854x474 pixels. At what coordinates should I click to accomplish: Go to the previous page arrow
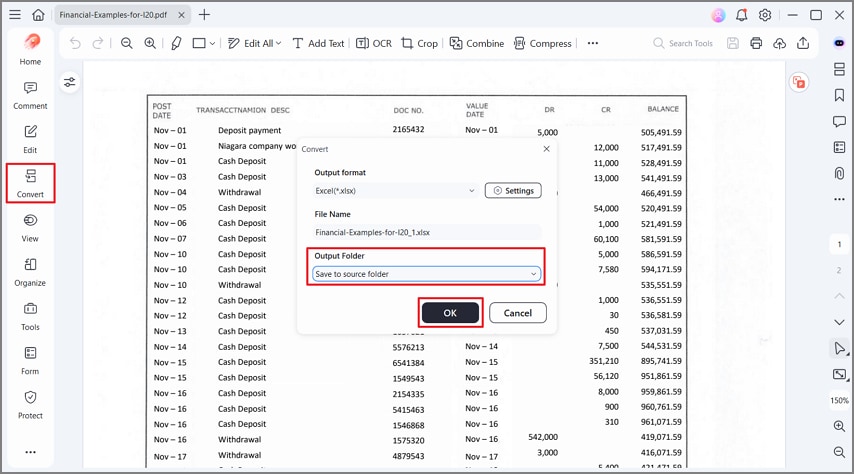[839, 296]
